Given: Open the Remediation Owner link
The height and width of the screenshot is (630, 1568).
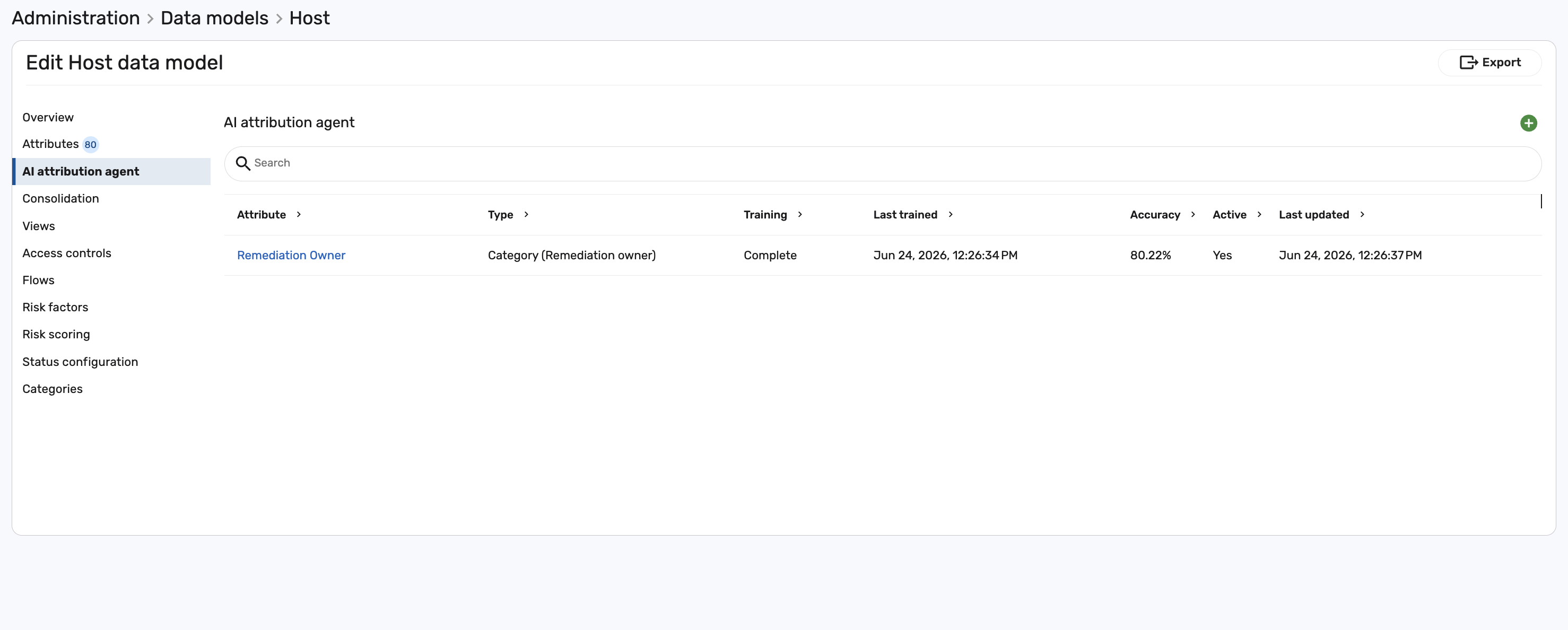Looking at the screenshot, I should point(291,255).
